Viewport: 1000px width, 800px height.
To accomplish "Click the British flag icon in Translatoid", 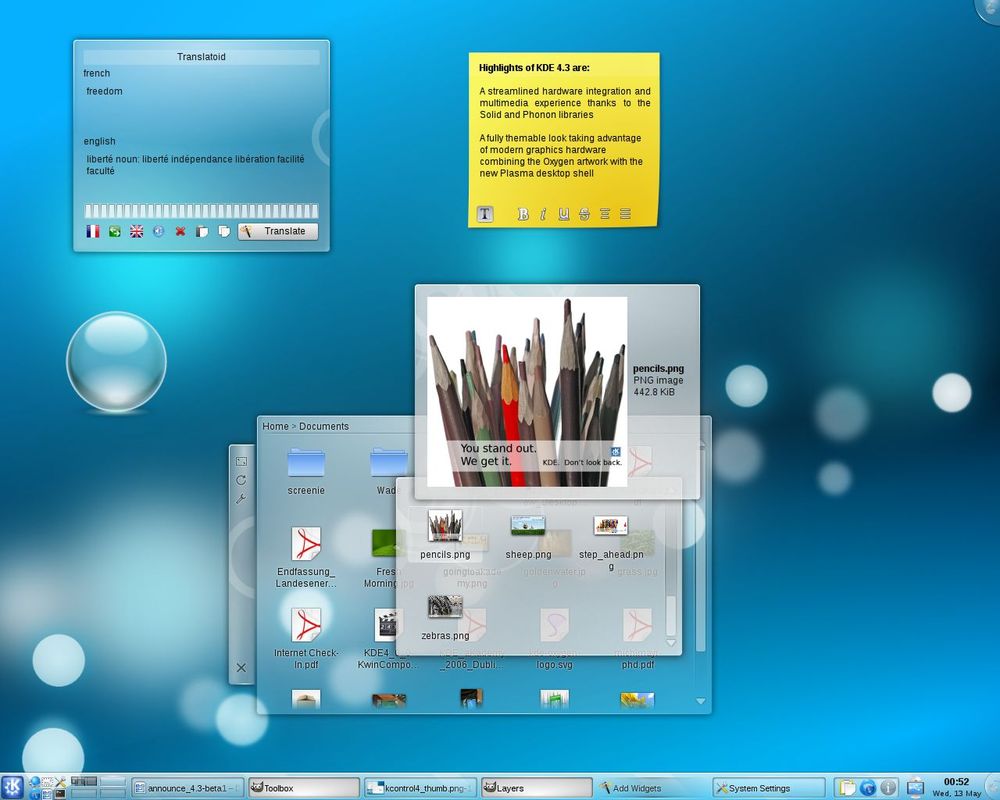I will point(137,231).
